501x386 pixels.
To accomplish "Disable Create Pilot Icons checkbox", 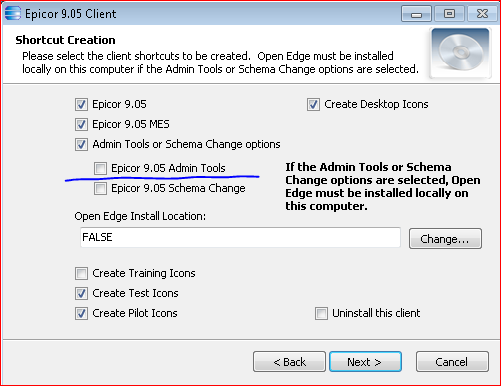I will 81,313.
